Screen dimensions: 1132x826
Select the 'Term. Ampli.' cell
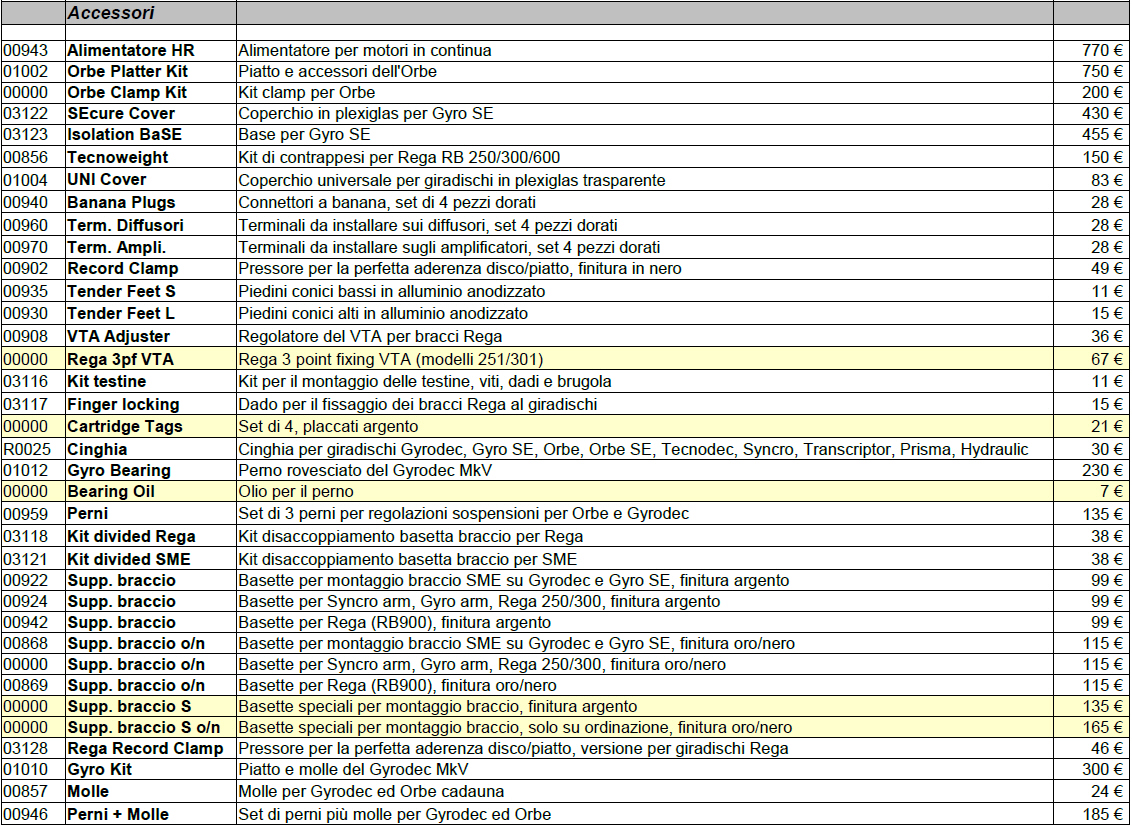pos(151,247)
